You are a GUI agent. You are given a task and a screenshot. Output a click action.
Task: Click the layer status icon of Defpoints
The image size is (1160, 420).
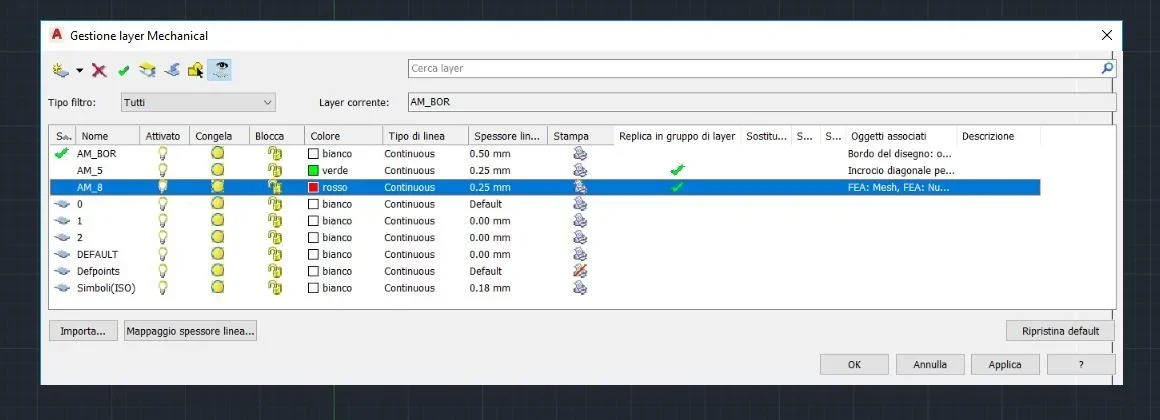[62, 271]
